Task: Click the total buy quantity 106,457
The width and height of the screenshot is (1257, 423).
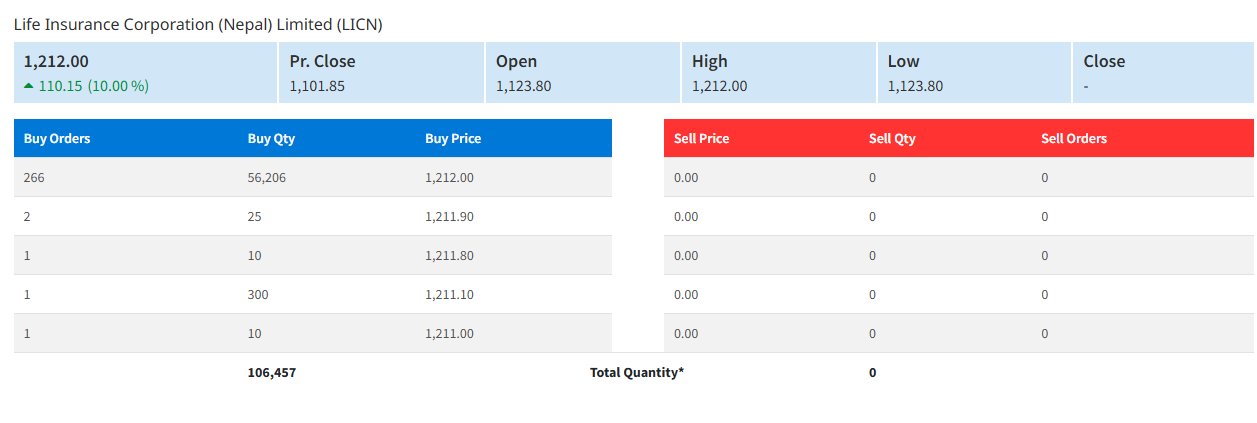Action: 272,372
